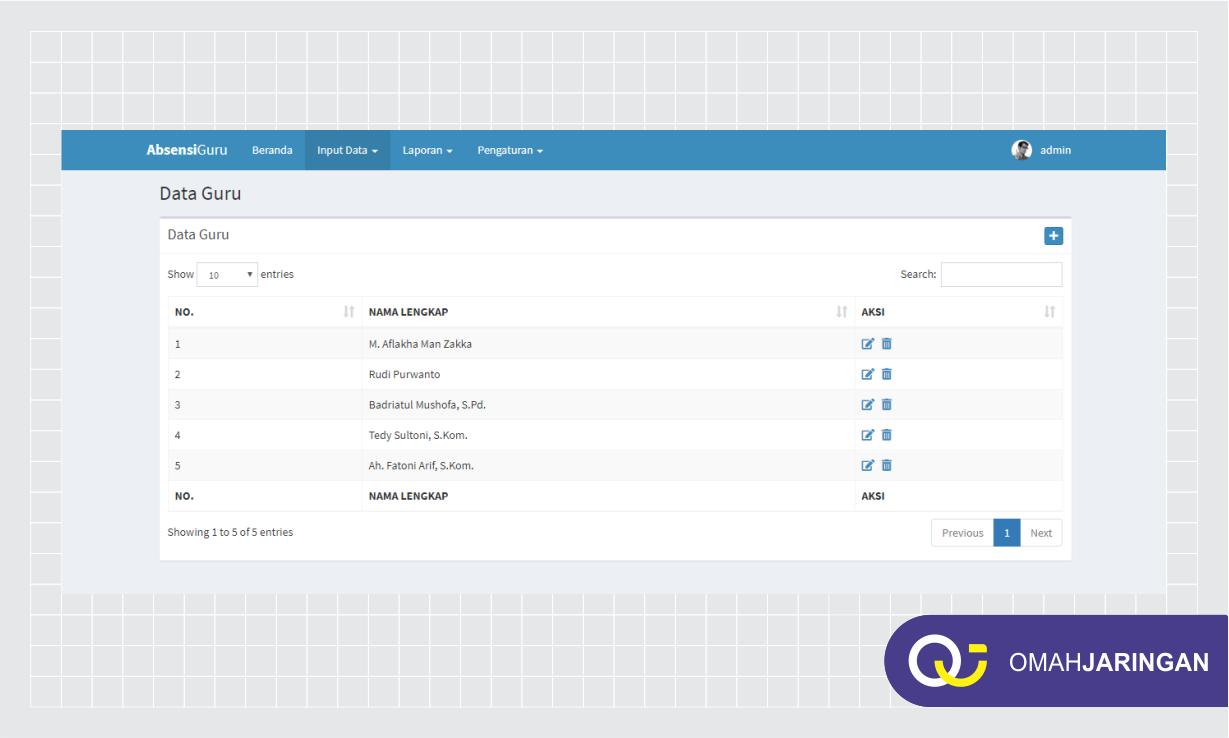The image size is (1229, 738).
Task: Click inside the Search field
Action: click(1001, 274)
